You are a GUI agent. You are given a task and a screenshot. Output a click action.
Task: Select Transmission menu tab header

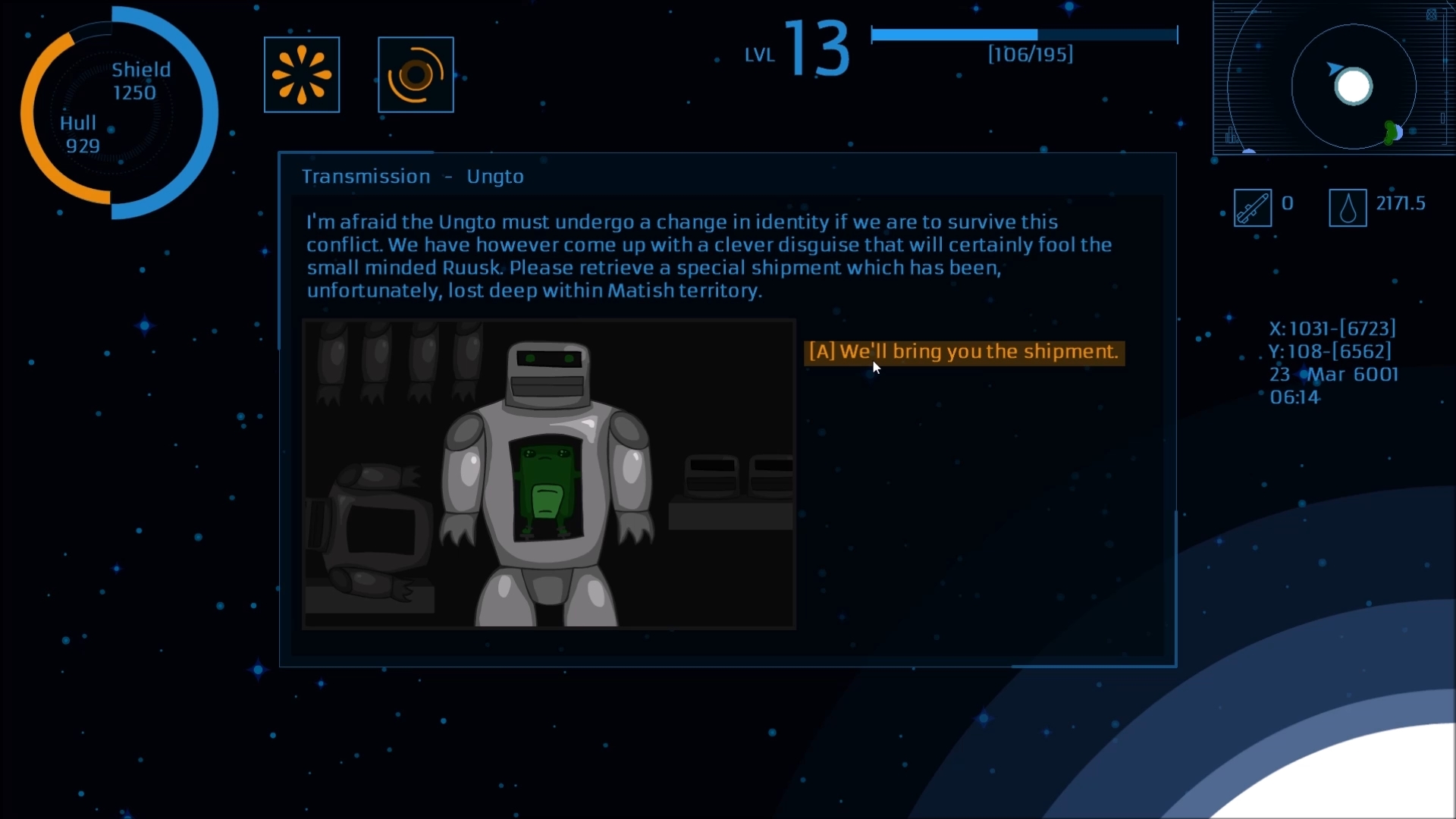(365, 175)
